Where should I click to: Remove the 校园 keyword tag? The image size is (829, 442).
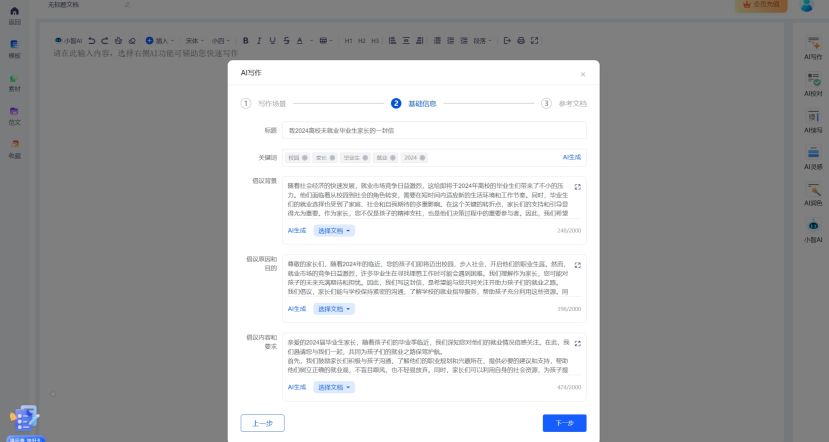coord(305,158)
